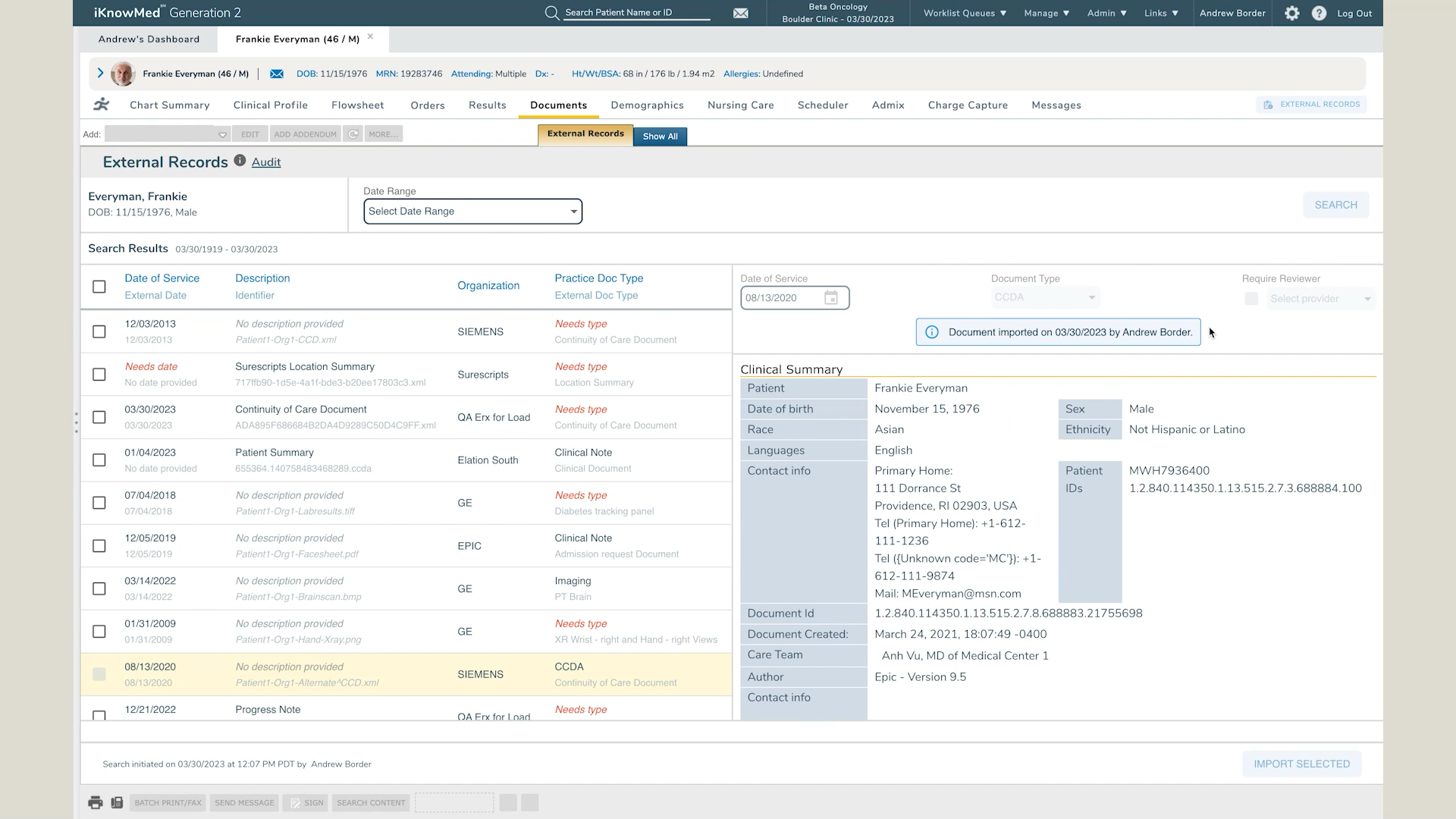Open the Orders tab
Viewport: 1456px width, 819px height.
[428, 105]
